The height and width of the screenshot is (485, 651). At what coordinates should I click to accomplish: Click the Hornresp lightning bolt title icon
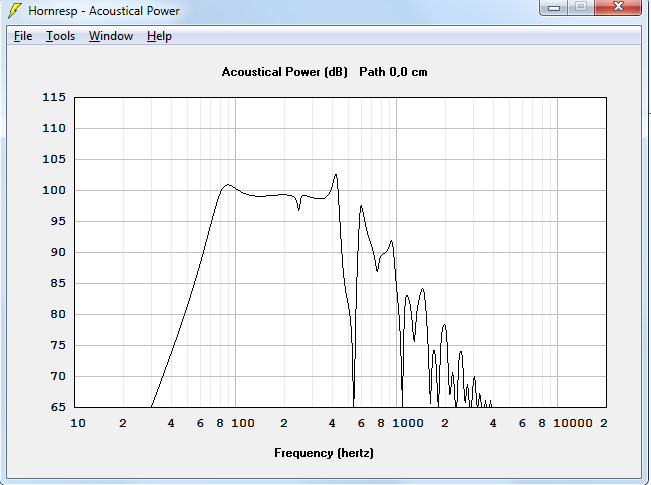click(15, 10)
